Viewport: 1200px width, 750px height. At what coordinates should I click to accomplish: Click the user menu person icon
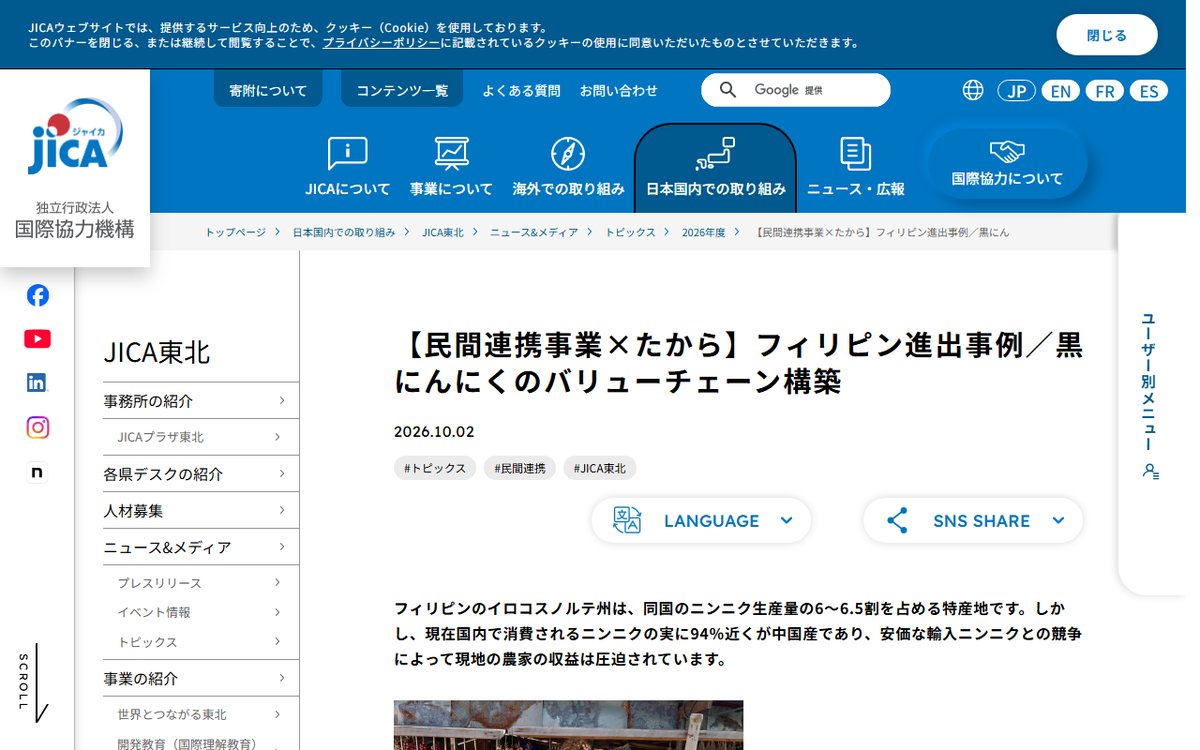pyautogui.click(x=1151, y=470)
